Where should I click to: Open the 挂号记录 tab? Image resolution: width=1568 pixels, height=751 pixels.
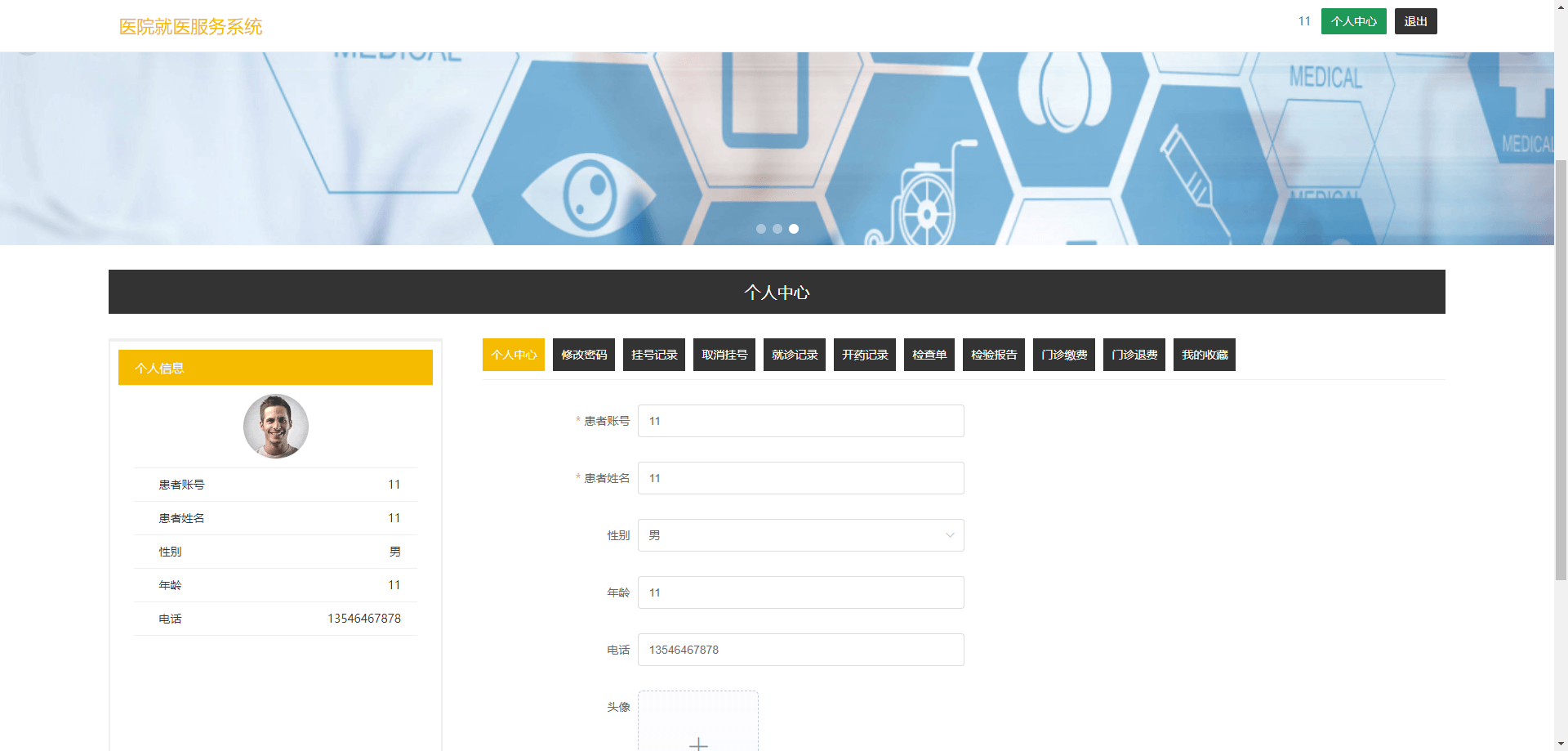[x=654, y=355]
